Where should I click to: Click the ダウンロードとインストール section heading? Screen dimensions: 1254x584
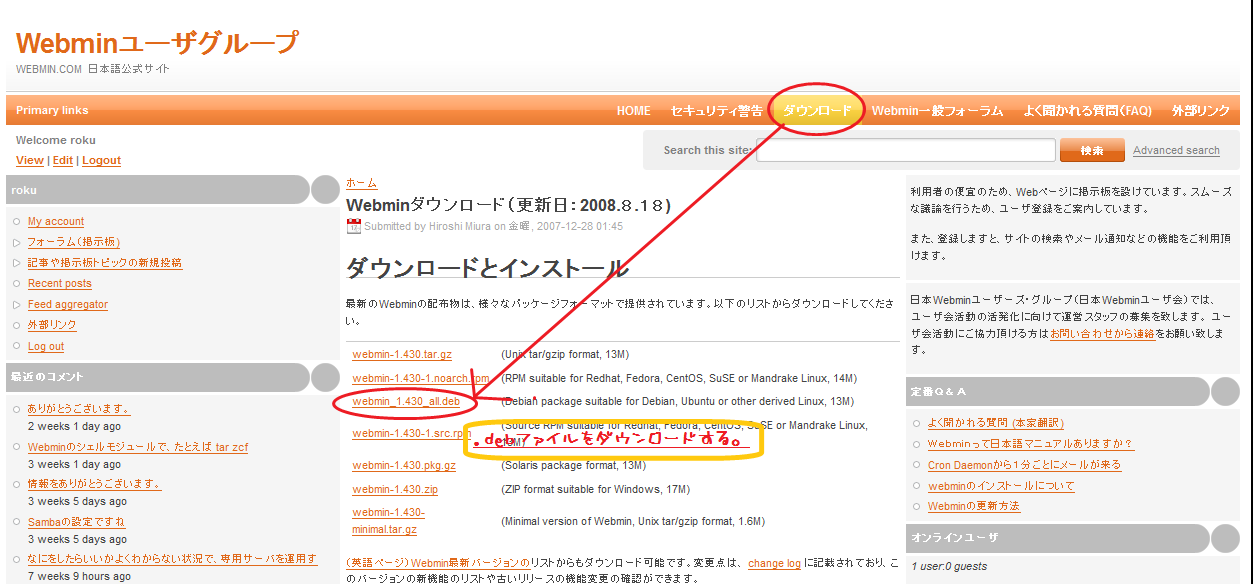(x=487, y=268)
